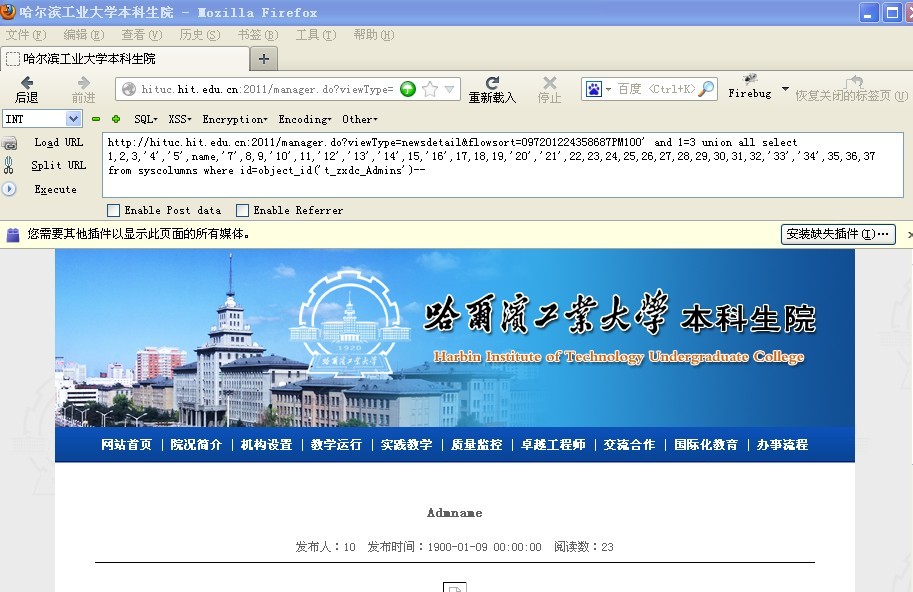Toggle the Enable Referrer checkbox
The width and height of the screenshot is (913, 592).
tap(242, 210)
